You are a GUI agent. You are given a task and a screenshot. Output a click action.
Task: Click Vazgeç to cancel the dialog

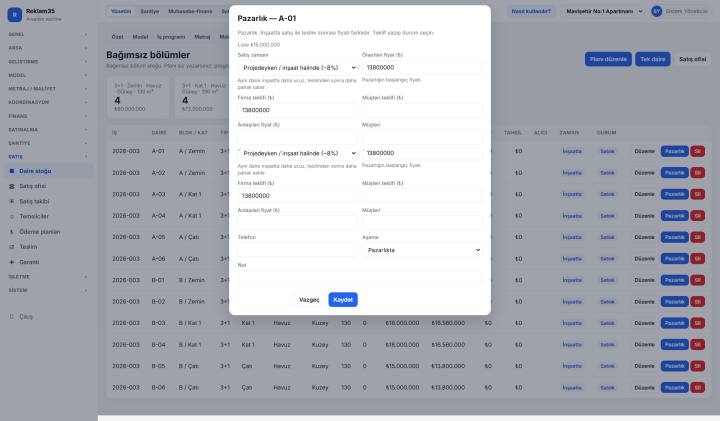coord(309,299)
